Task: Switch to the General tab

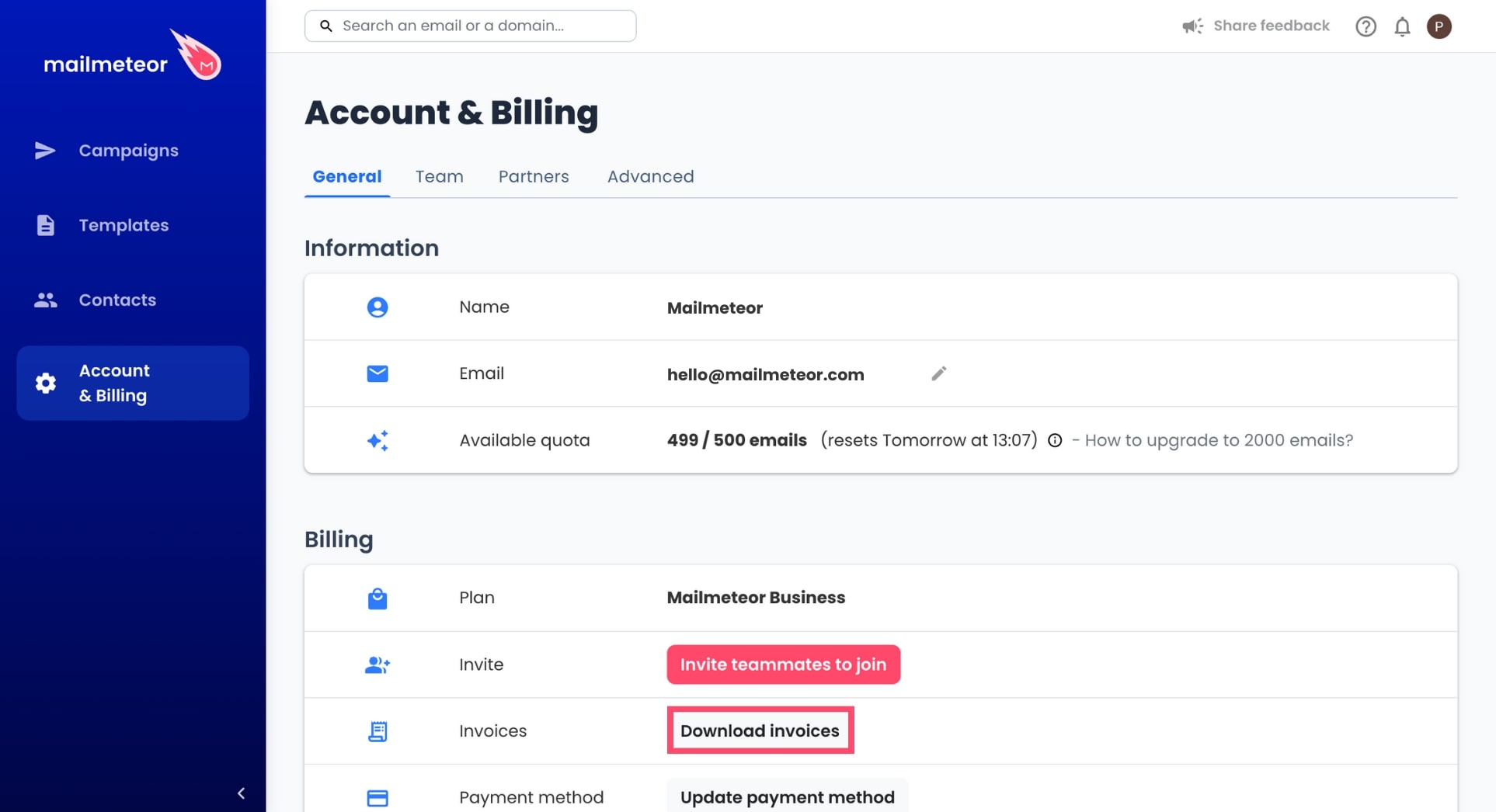Action: pyautogui.click(x=347, y=177)
